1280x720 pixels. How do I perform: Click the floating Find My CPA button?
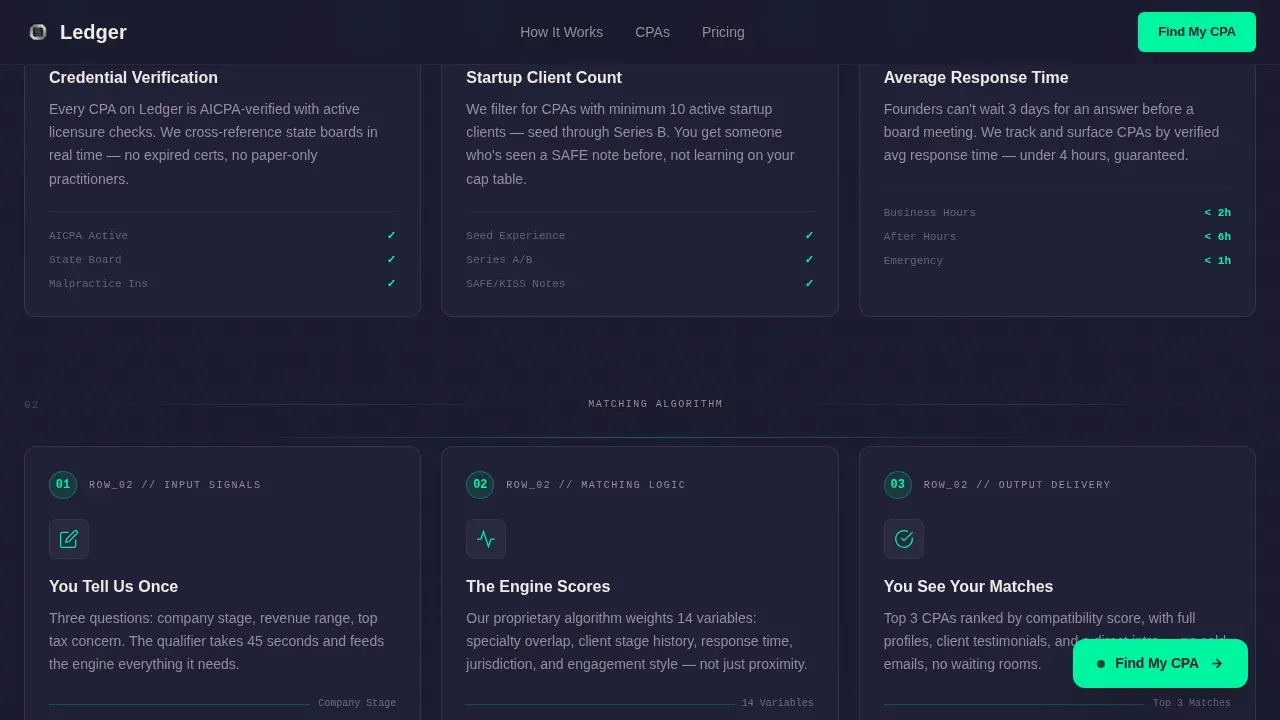coord(1160,663)
